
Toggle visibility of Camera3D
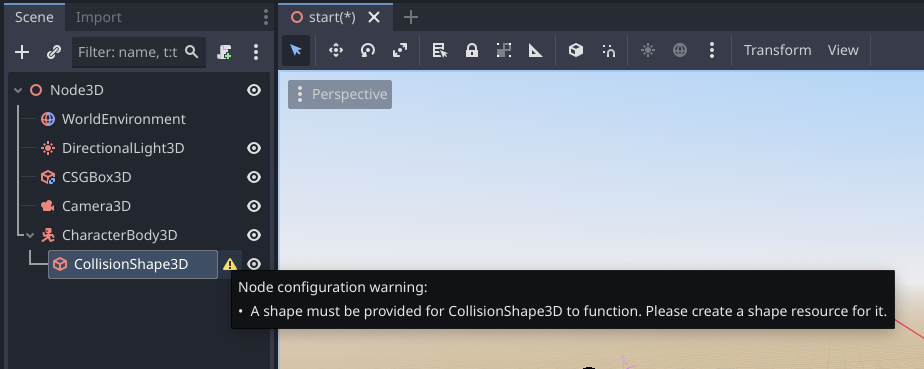click(x=254, y=206)
